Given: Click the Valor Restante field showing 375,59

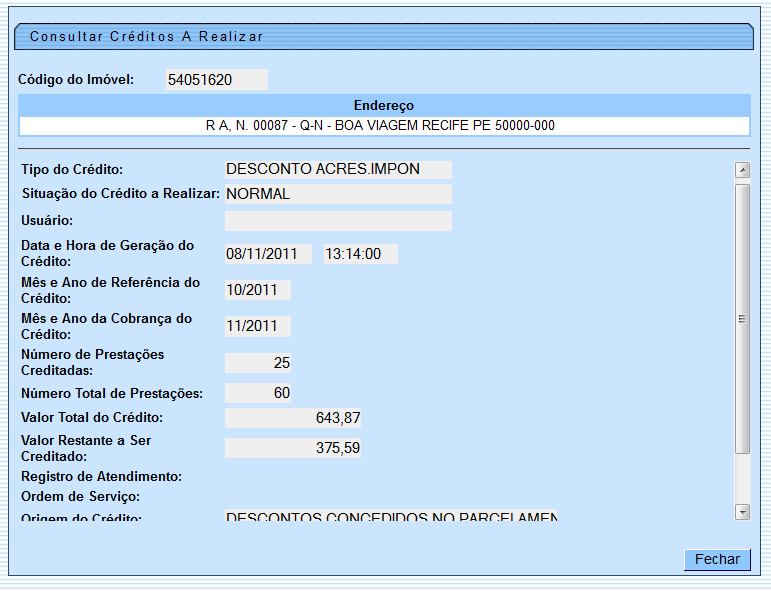Looking at the screenshot, I should pyautogui.click(x=293, y=448).
